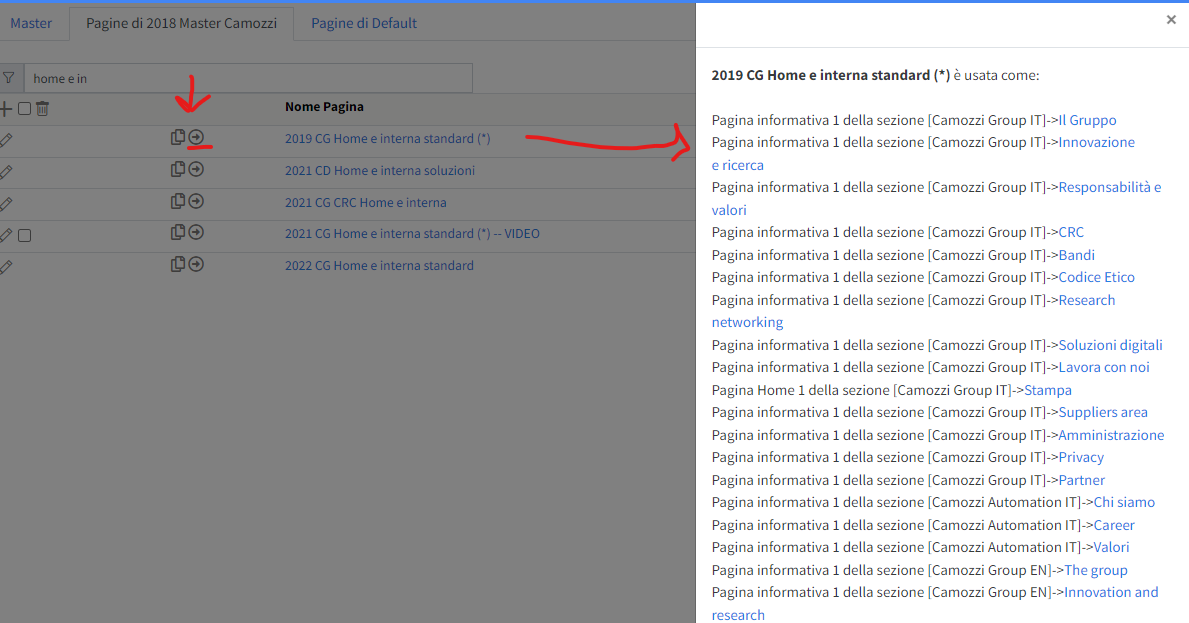This screenshot has height=623, width=1189.
Task: Open the Il Gruppo link
Action: [1087, 120]
